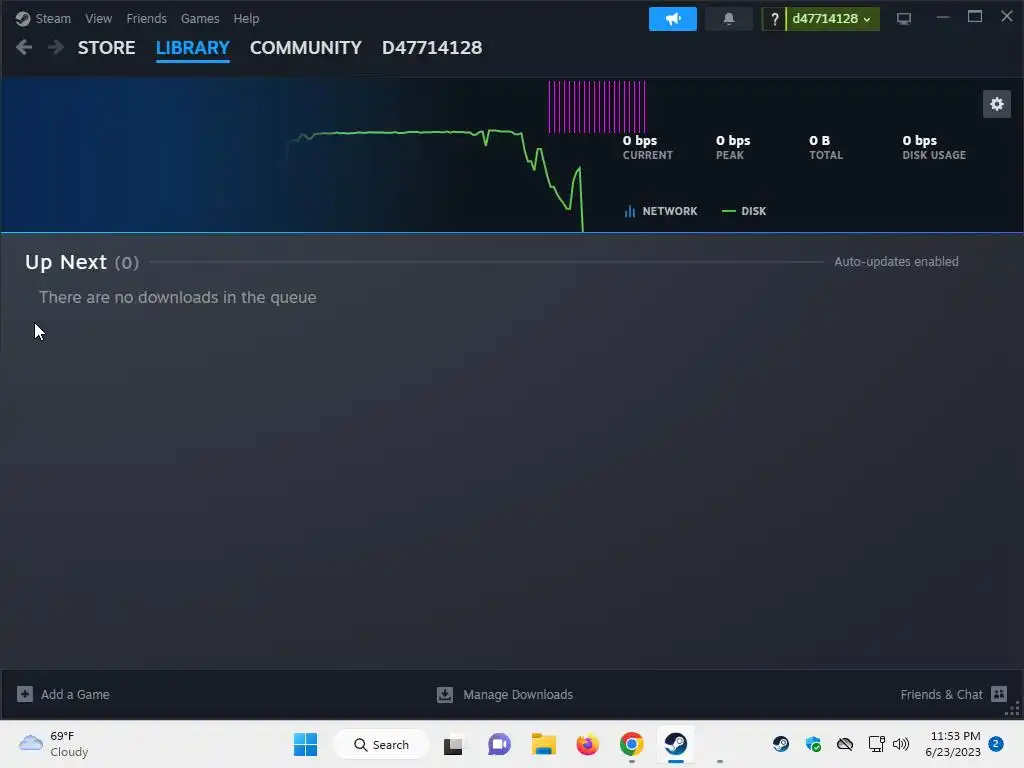Viewport: 1024px width, 768px height.
Task: Click the plus icon beside Add a Game
Action: (x=25, y=694)
